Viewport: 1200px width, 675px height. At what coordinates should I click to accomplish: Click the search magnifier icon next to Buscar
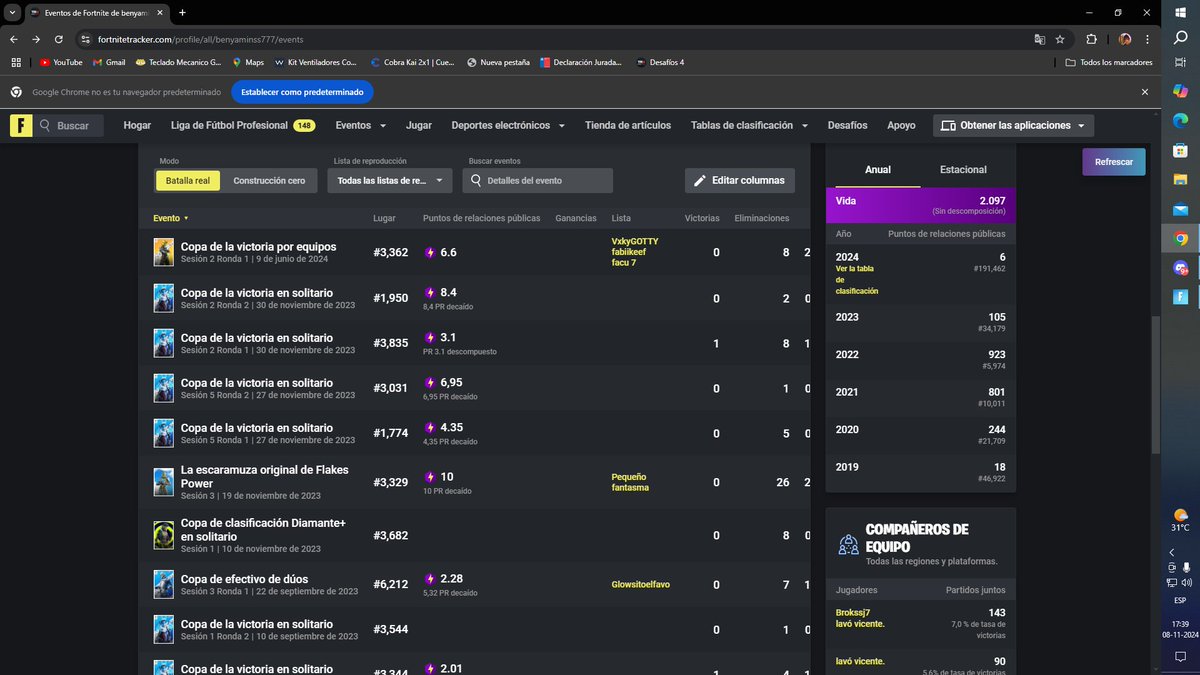click(x=46, y=126)
